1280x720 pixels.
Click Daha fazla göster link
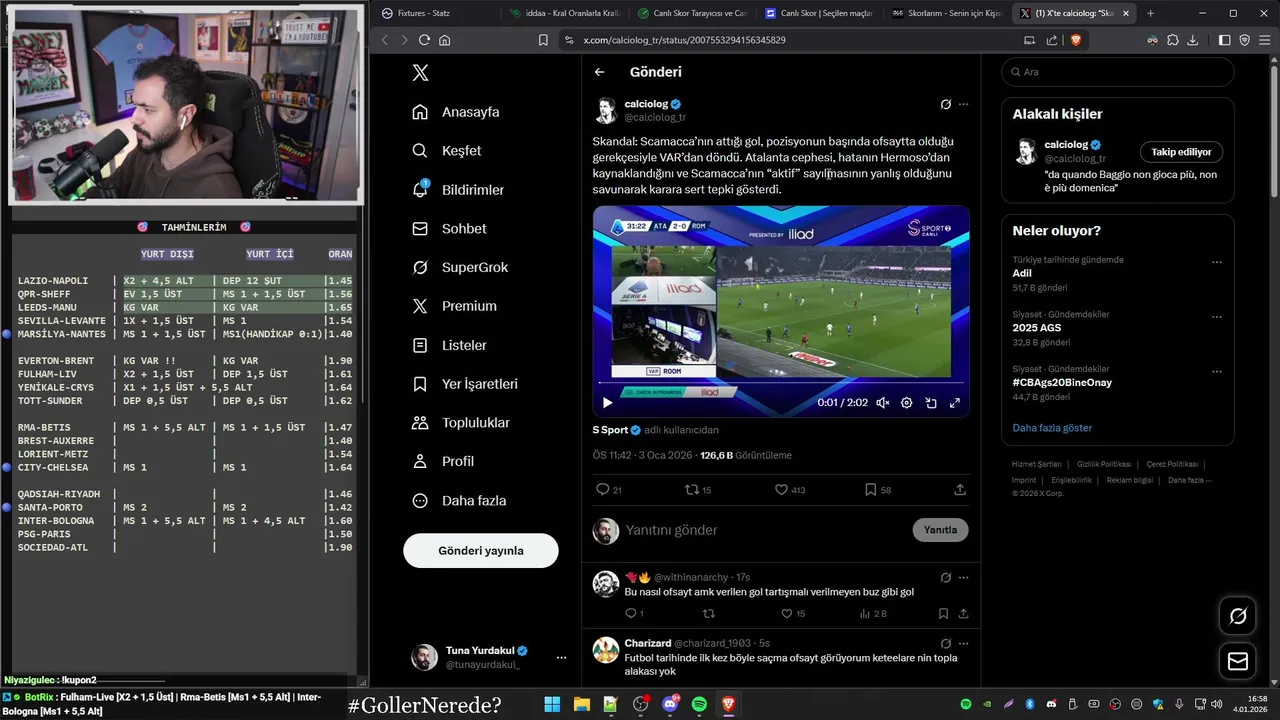[1052, 428]
